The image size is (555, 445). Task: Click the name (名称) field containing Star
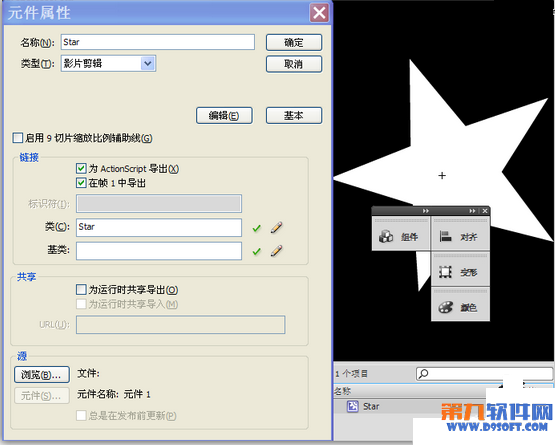(158, 42)
